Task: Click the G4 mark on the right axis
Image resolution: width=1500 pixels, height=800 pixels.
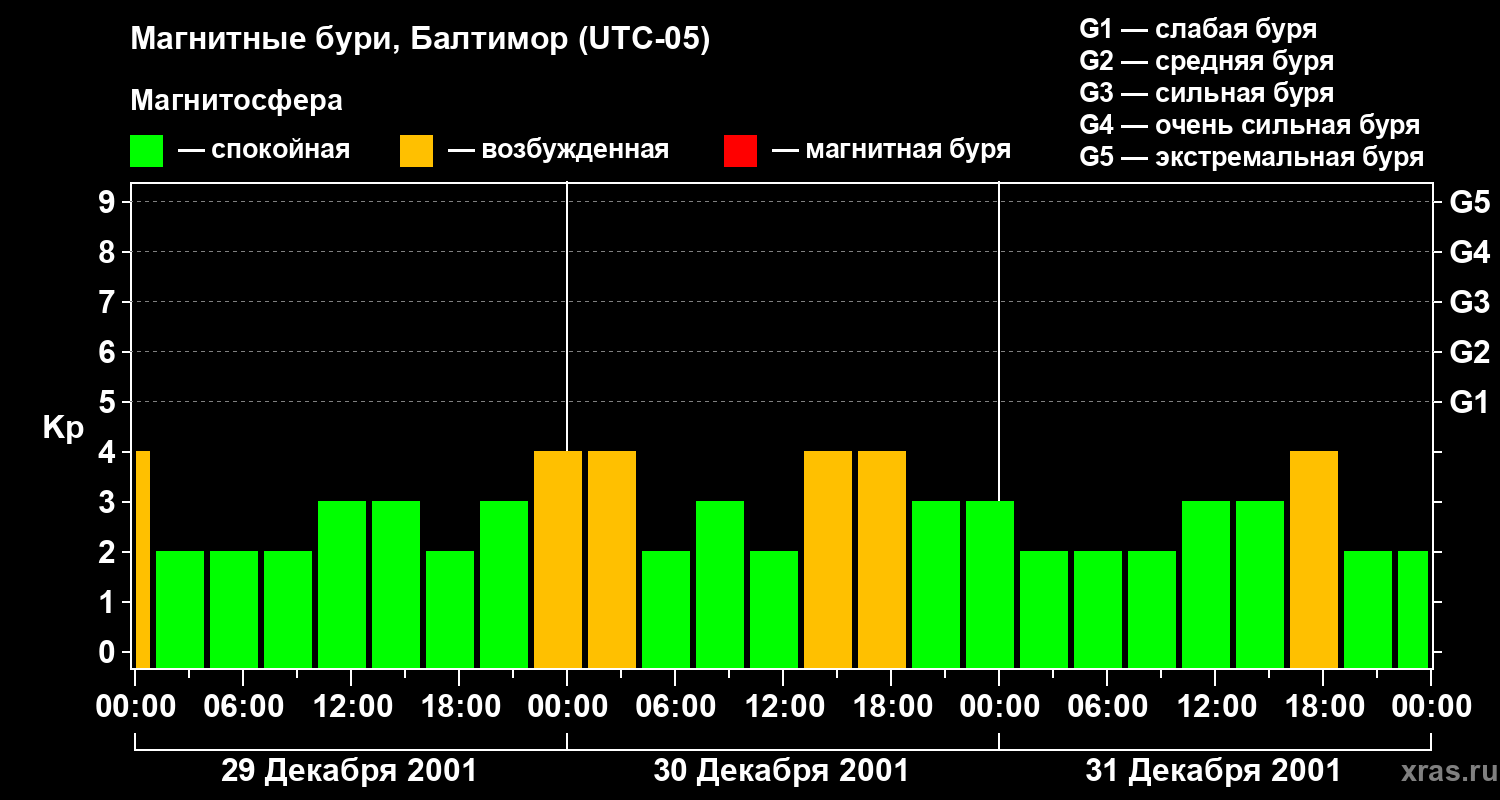Action: coord(1469,252)
